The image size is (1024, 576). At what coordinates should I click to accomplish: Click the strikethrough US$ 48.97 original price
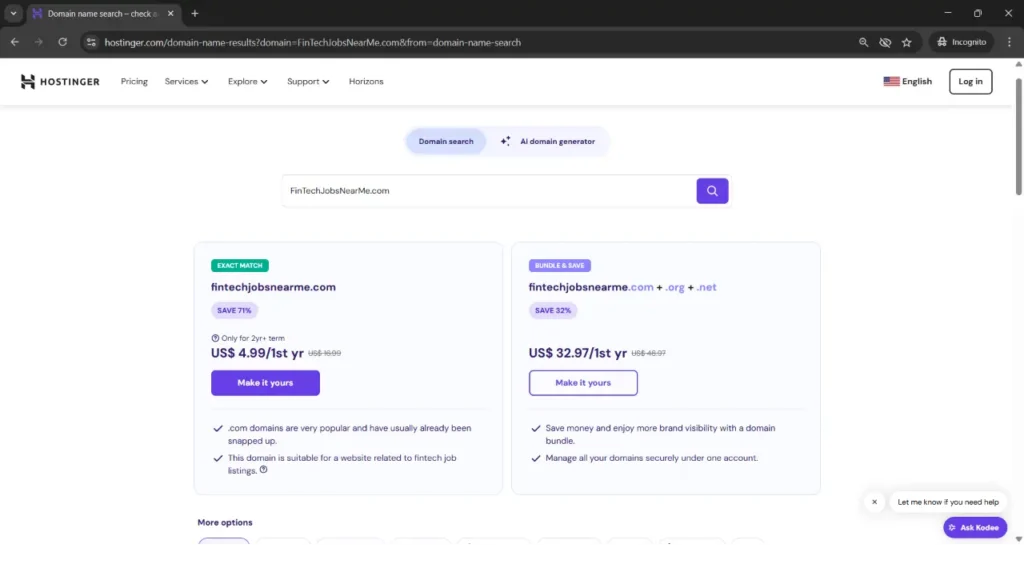(648, 353)
